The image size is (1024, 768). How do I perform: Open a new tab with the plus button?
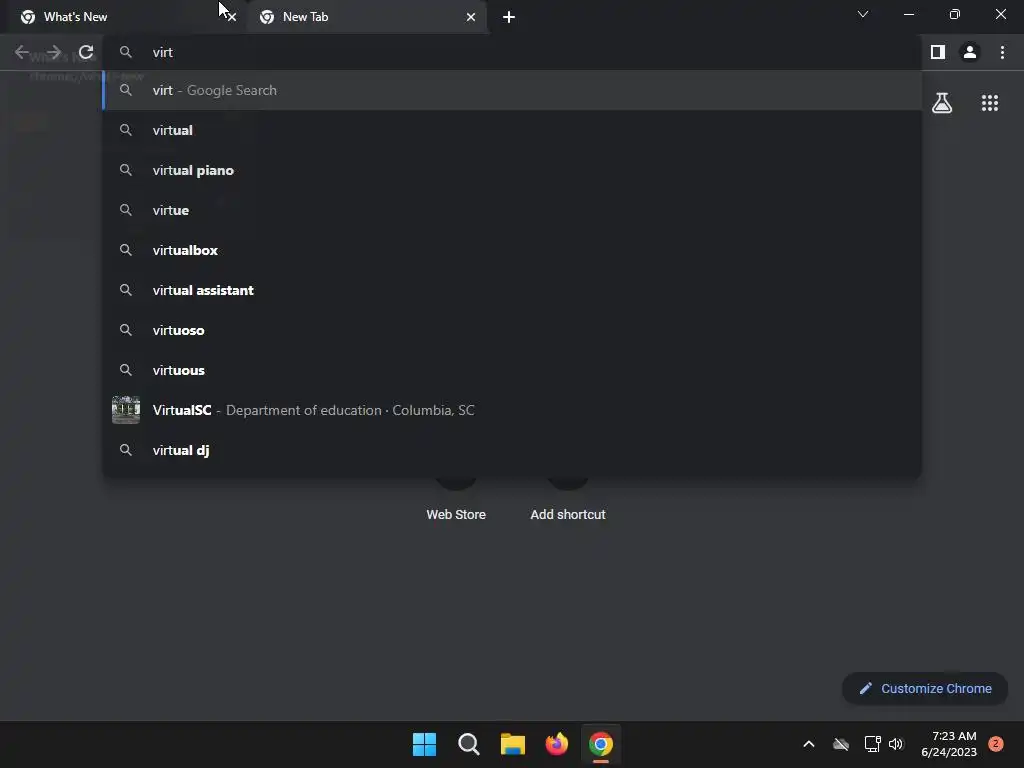pyautogui.click(x=509, y=17)
